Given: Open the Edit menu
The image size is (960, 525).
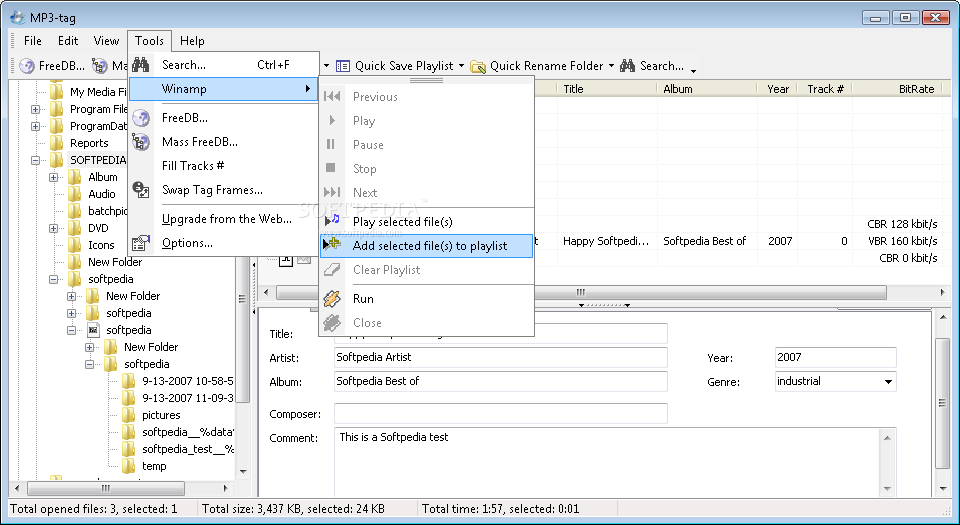Looking at the screenshot, I should pos(68,41).
